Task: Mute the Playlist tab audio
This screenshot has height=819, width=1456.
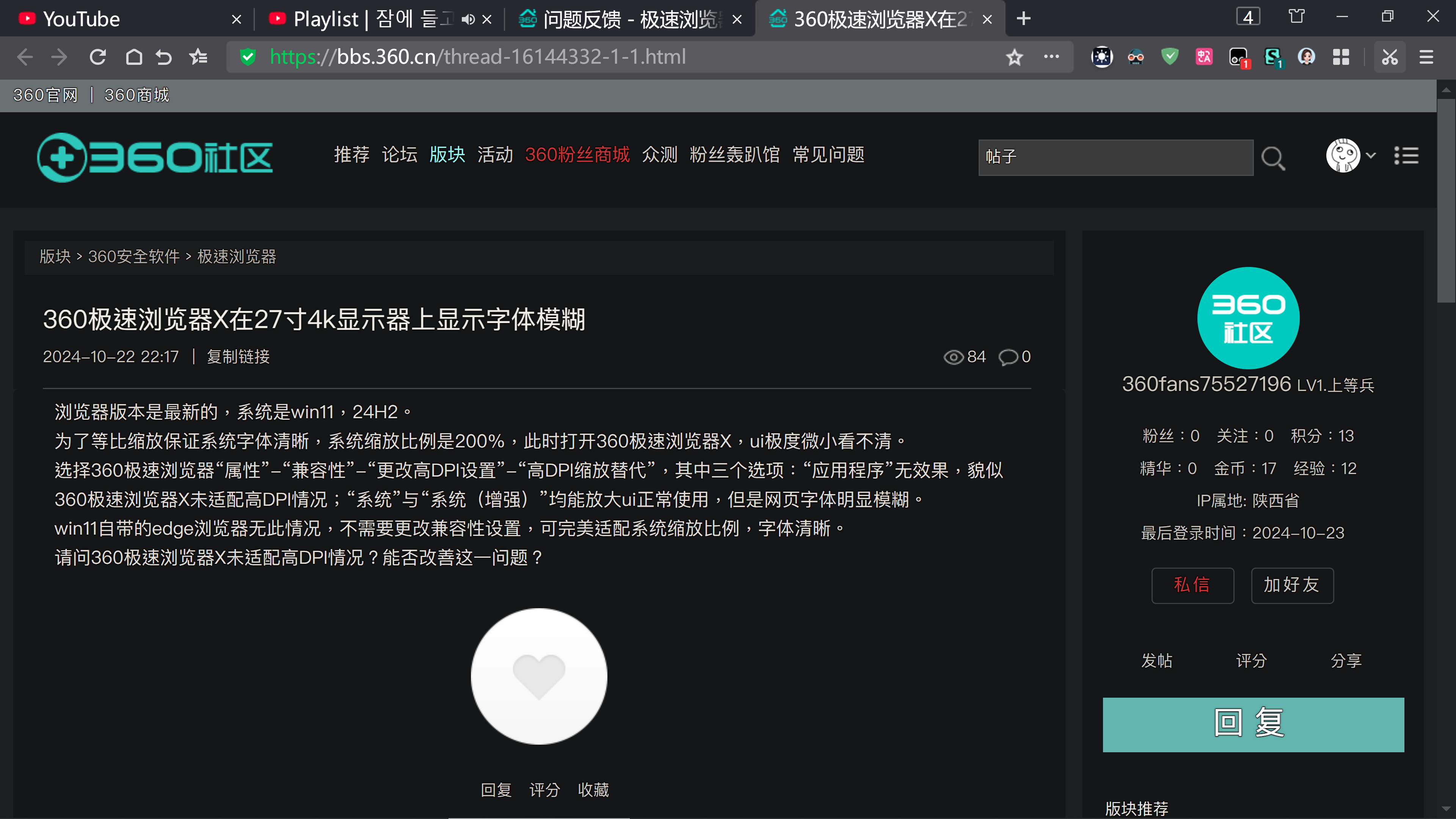Action: [468, 19]
